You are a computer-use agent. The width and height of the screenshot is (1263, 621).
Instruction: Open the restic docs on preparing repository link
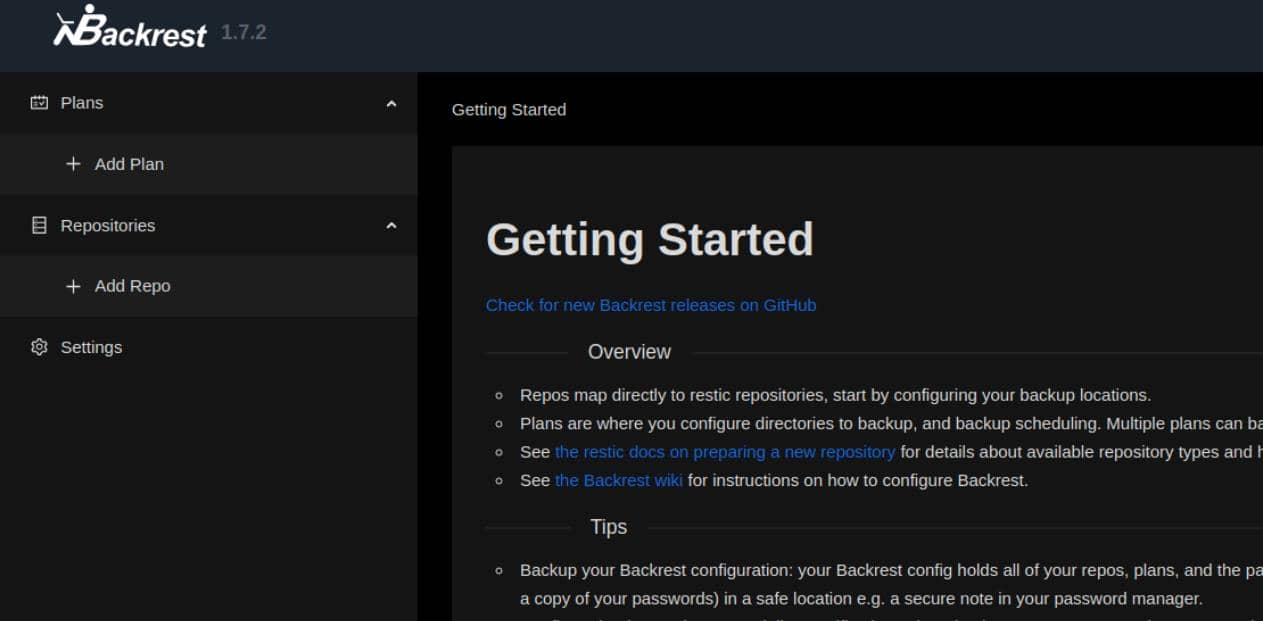[x=725, y=452]
